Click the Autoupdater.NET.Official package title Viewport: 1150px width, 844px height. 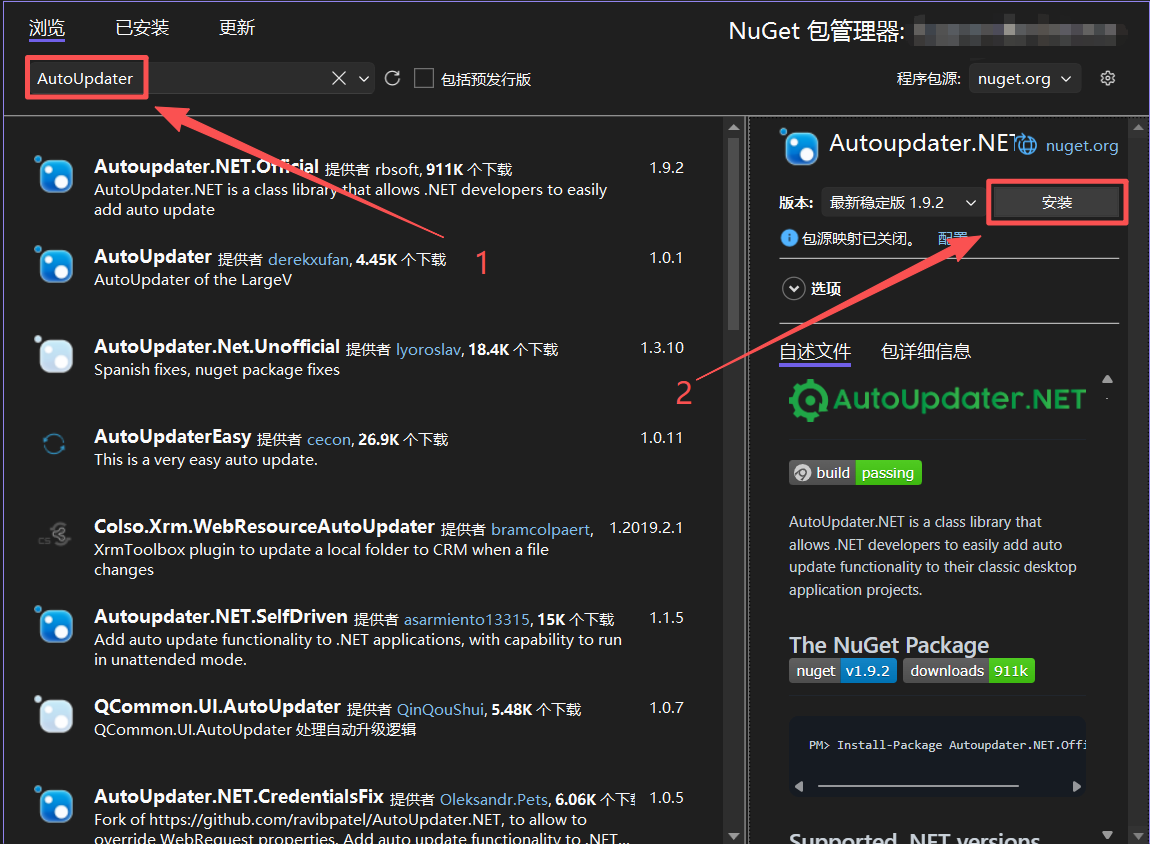(x=206, y=167)
